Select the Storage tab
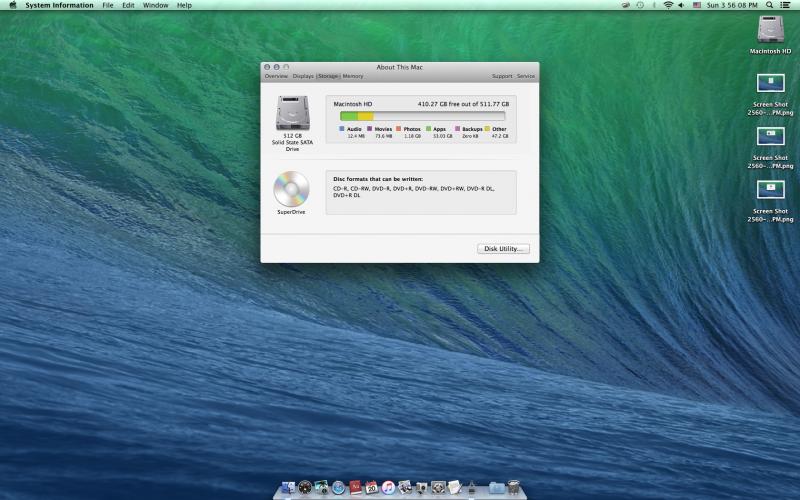The width and height of the screenshot is (800, 500). pyautogui.click(x=328, y=76)
